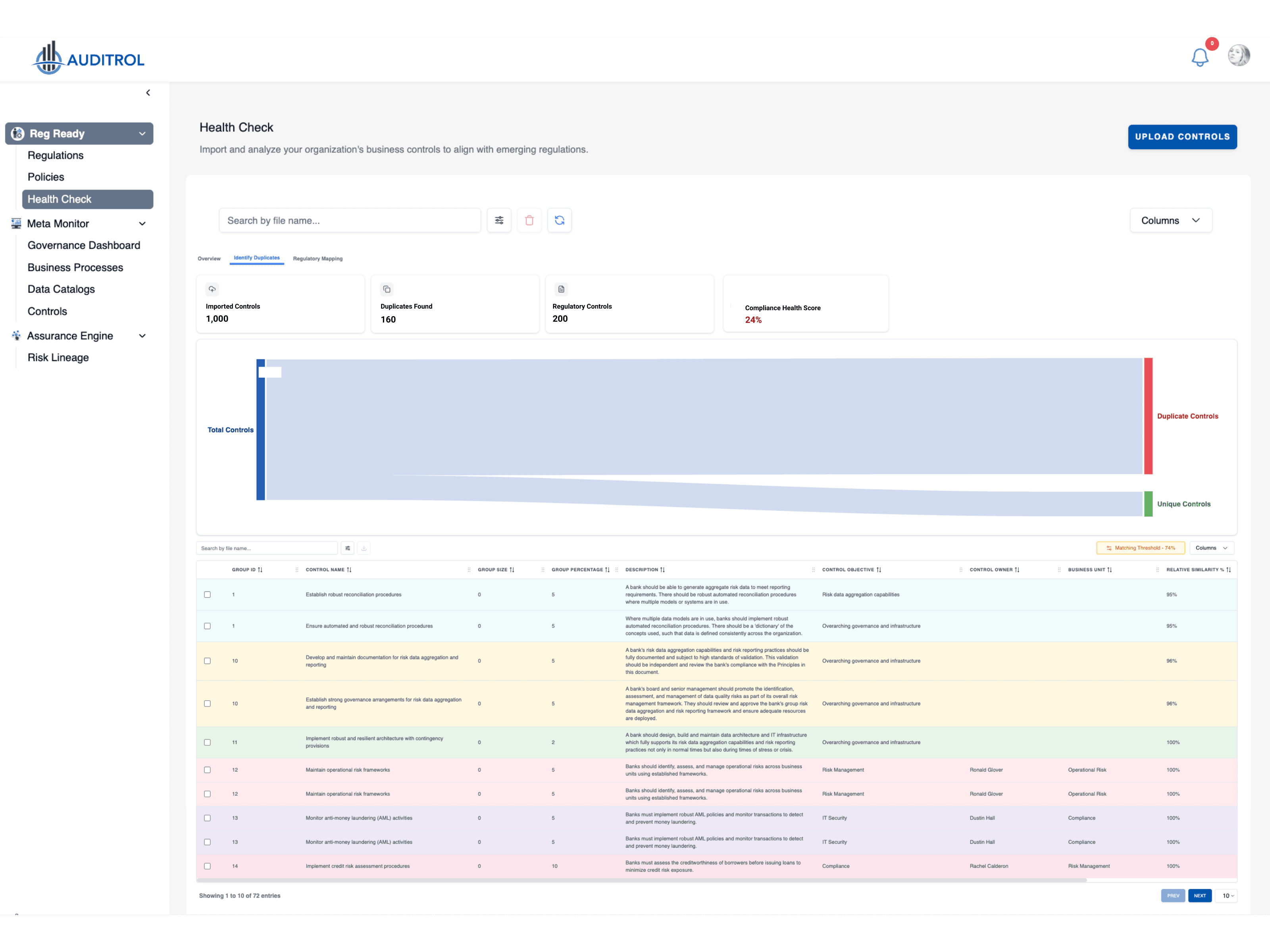Check the first Group 1 row checkbox
The width and height of the screenshot is (1270, 952).
click(x=207, y=595)
